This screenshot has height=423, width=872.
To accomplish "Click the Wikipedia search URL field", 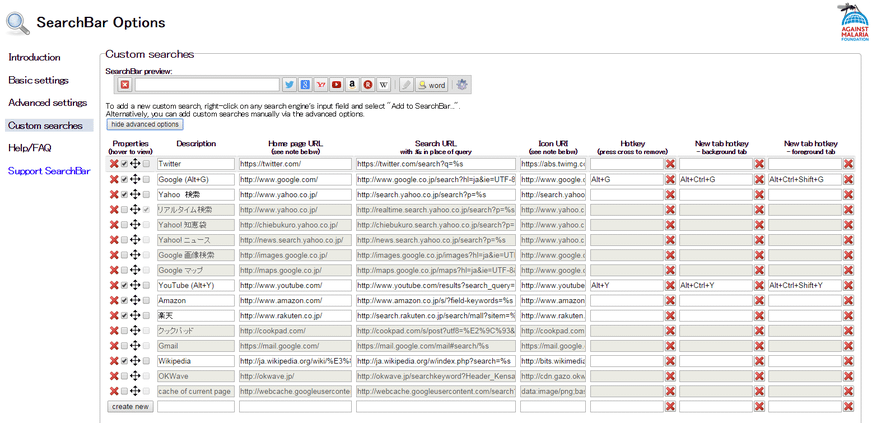I will [436, 361].
